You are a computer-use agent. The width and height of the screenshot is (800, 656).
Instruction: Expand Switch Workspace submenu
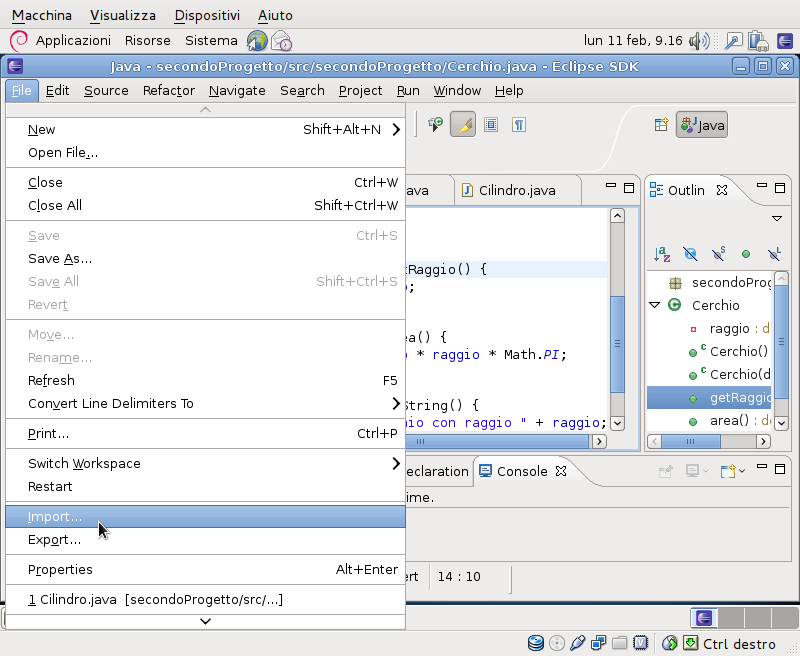point(396,463)
